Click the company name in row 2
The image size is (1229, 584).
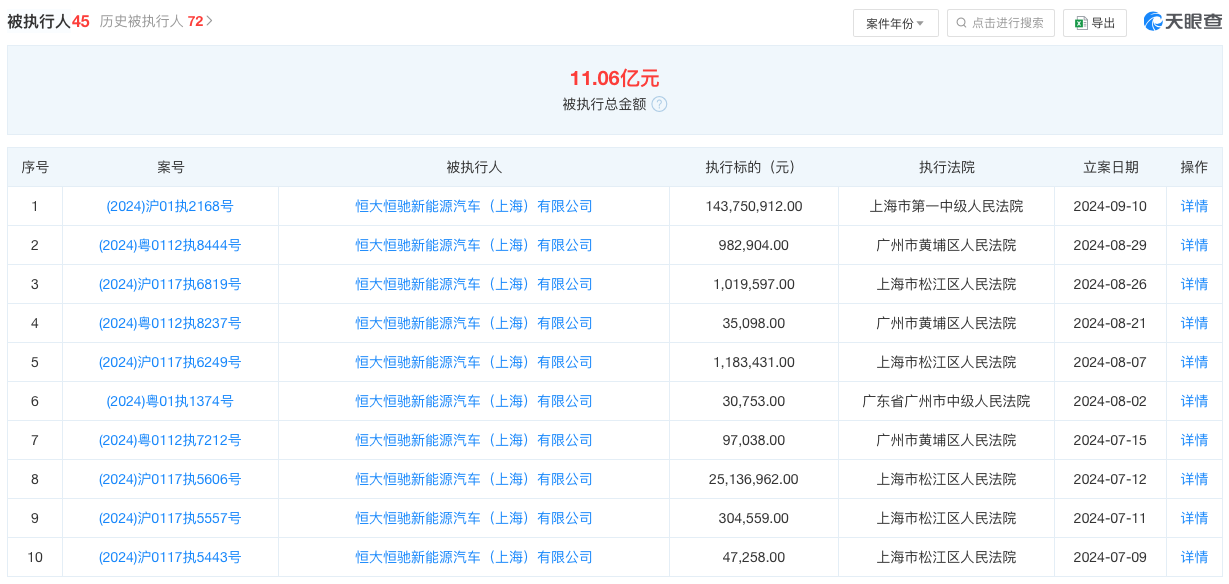(474, 245)
